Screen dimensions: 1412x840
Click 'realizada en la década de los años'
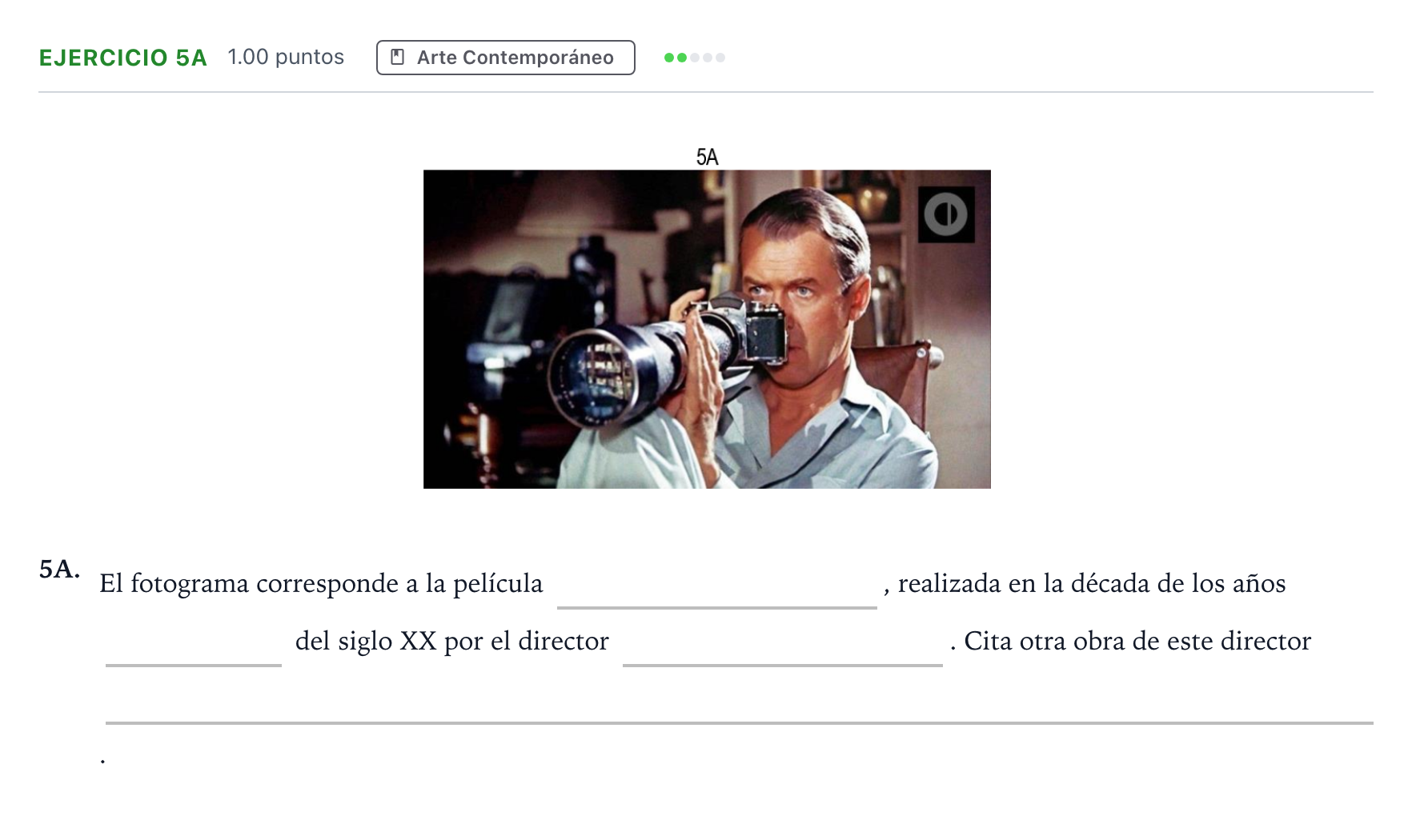1092,583
